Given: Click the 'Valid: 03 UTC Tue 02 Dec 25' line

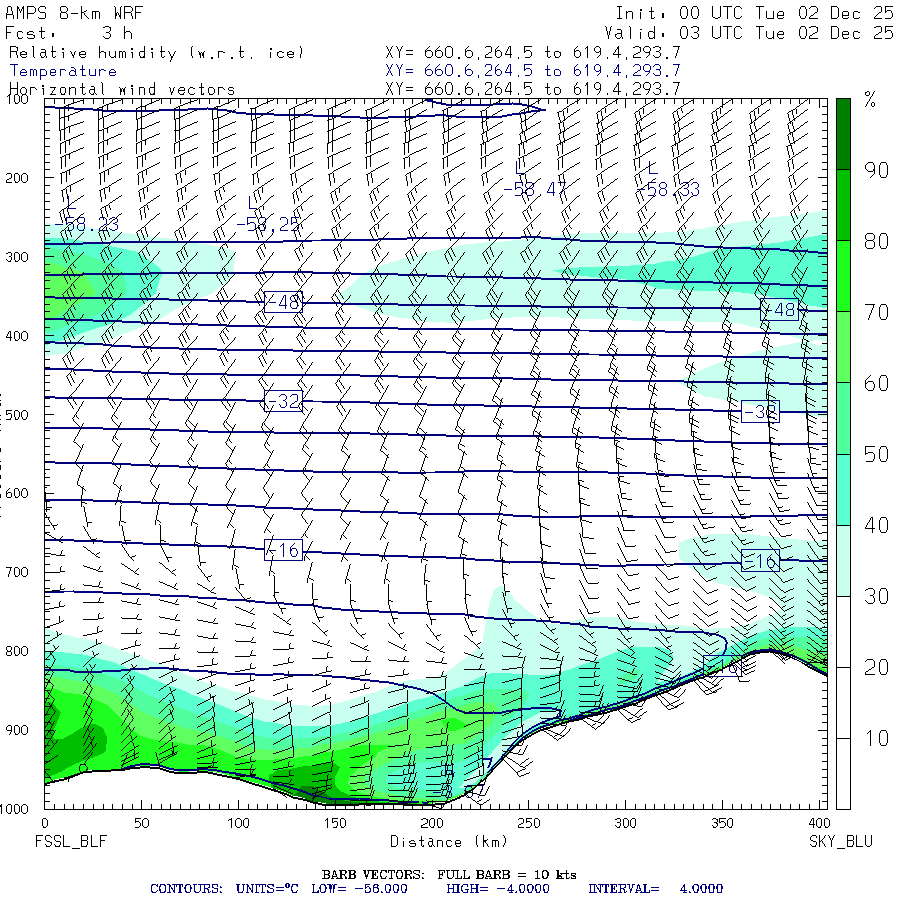Looking at the screenshot, I should pos(748,33).
